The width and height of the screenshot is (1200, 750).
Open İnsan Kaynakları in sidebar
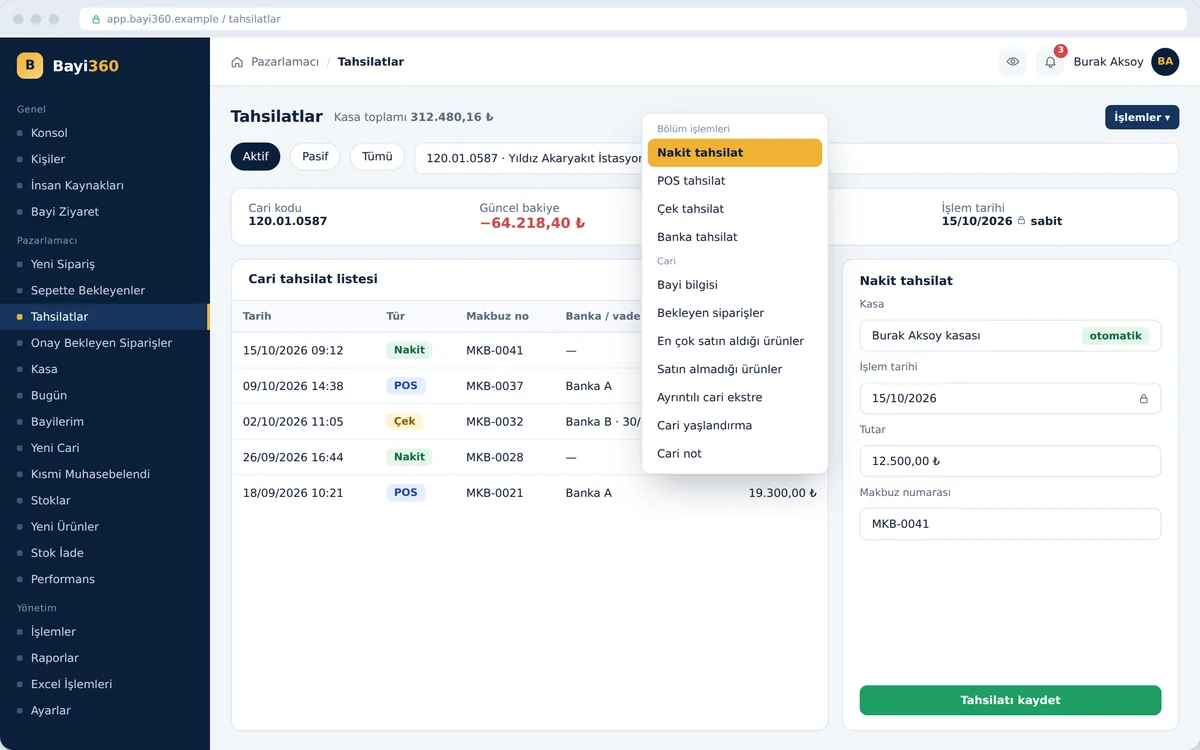105,185
